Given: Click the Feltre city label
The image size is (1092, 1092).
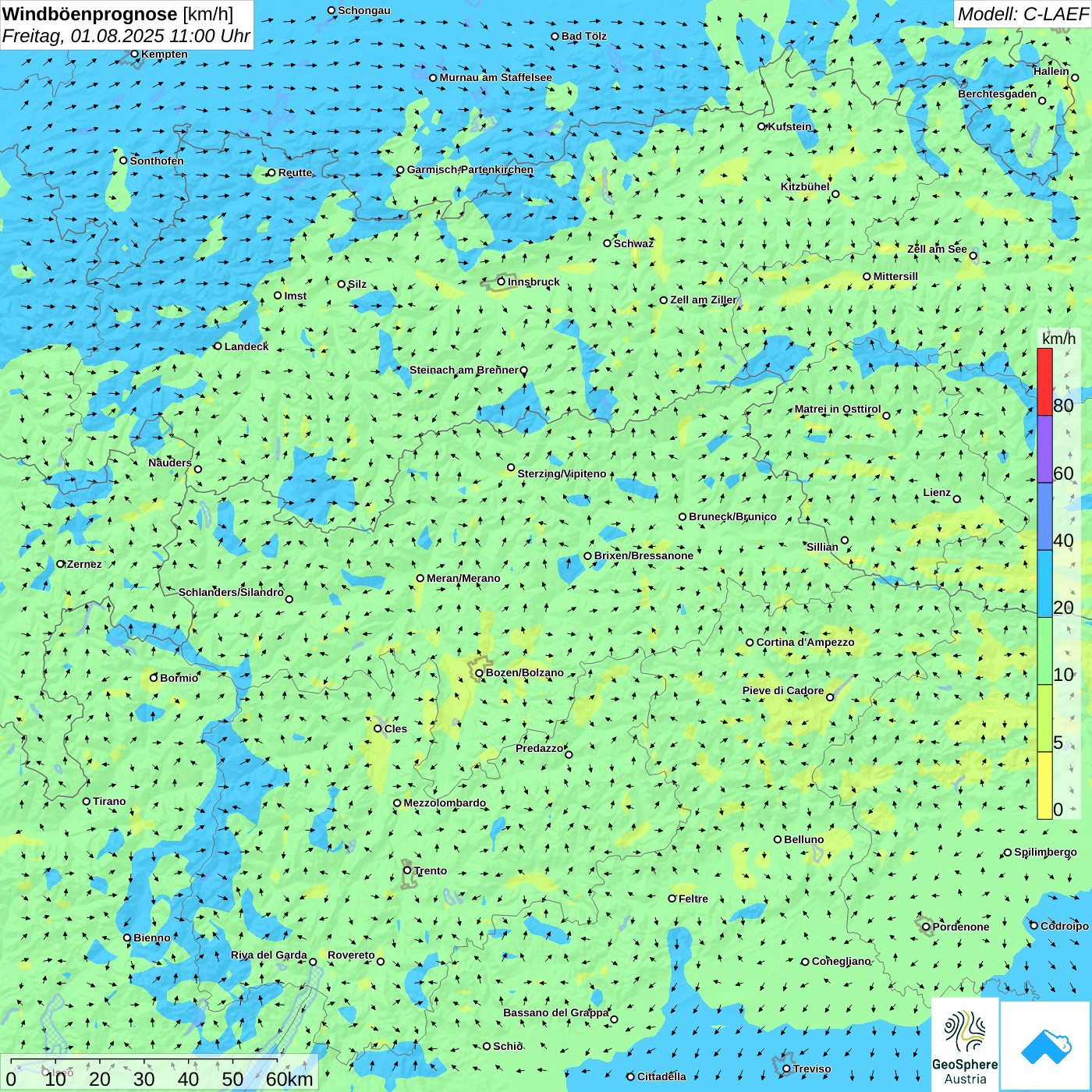Looking at the screenshot, I should coord(693,899).
